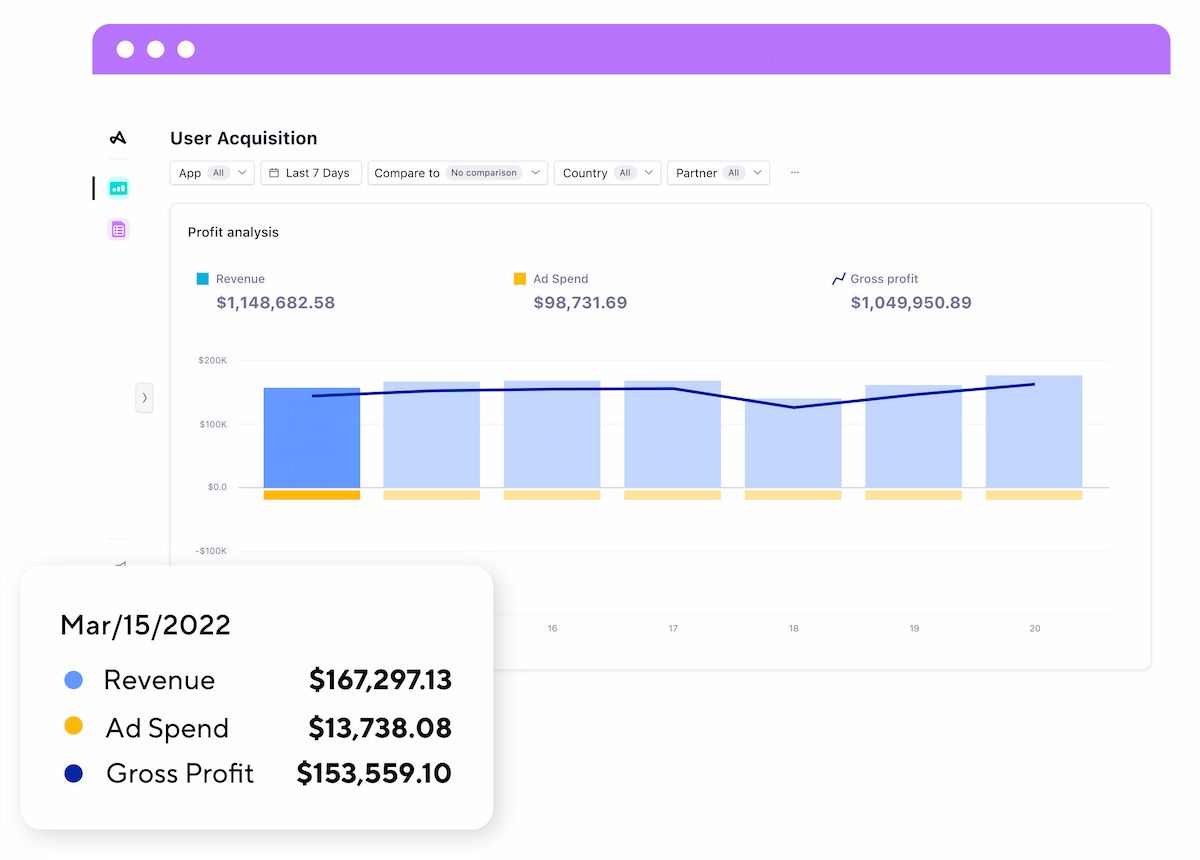The image size is (1200, 860).
Task: Toggle the Revenue legend blue square
Action: 203,279
